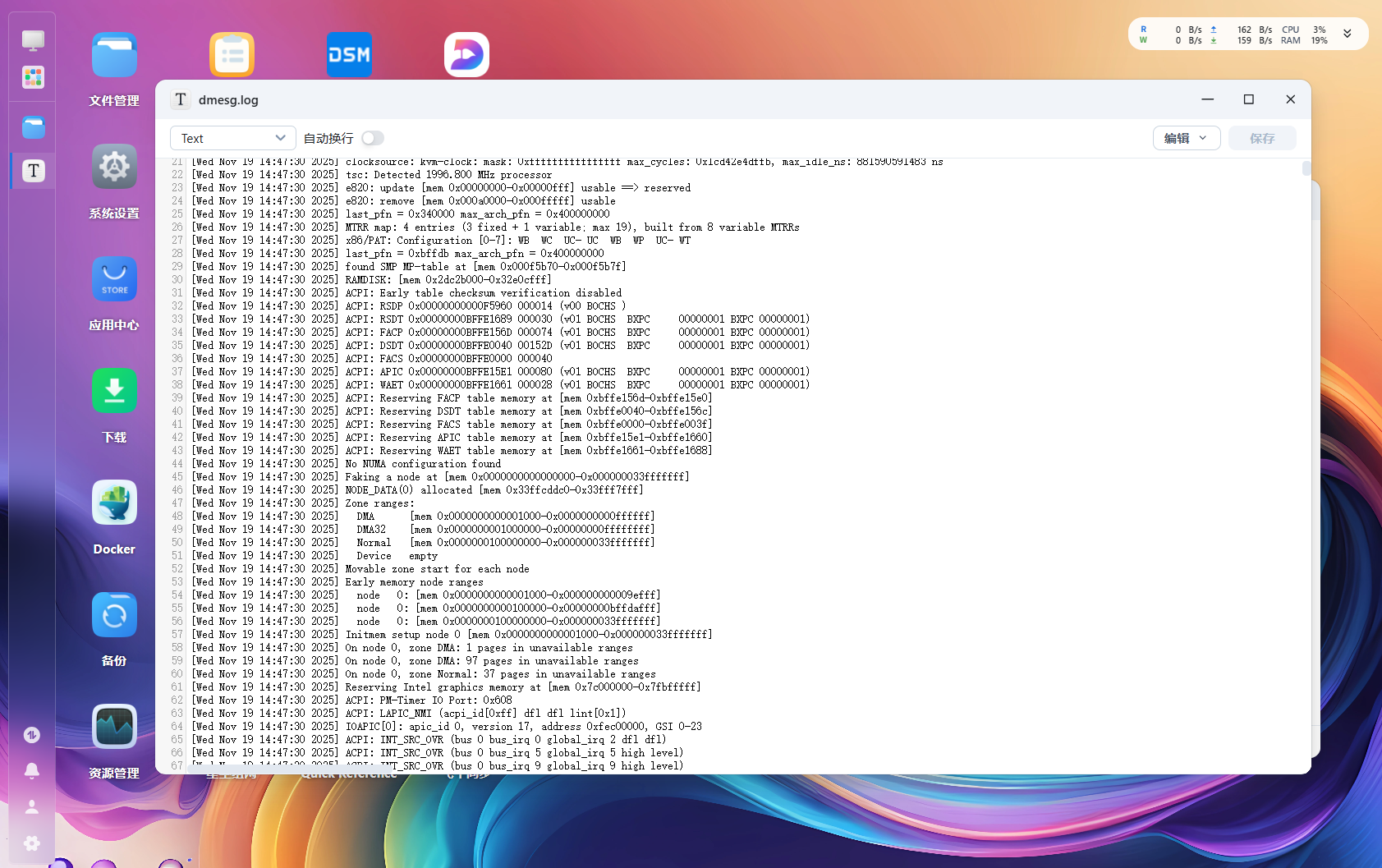This screenshot has width=1382, height=868.
Task: Close the dmesg.log editor window
Action: [1291, 99]
